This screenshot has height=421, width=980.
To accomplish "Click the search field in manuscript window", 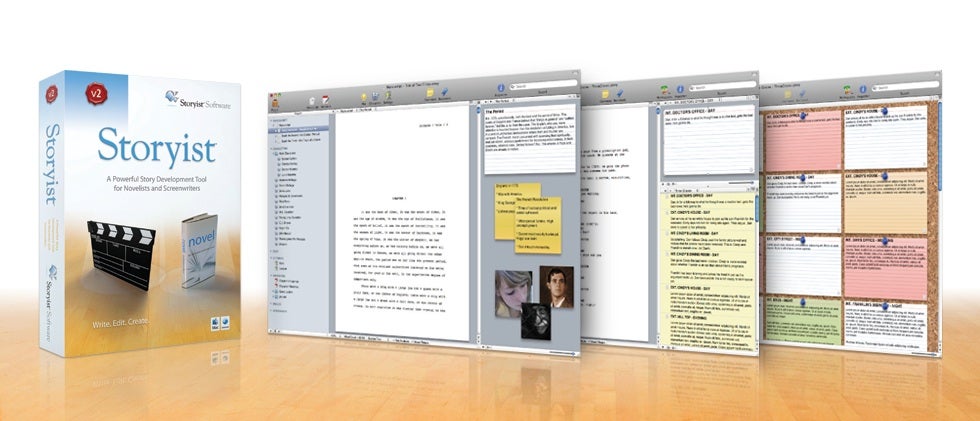I will (542, 86).
